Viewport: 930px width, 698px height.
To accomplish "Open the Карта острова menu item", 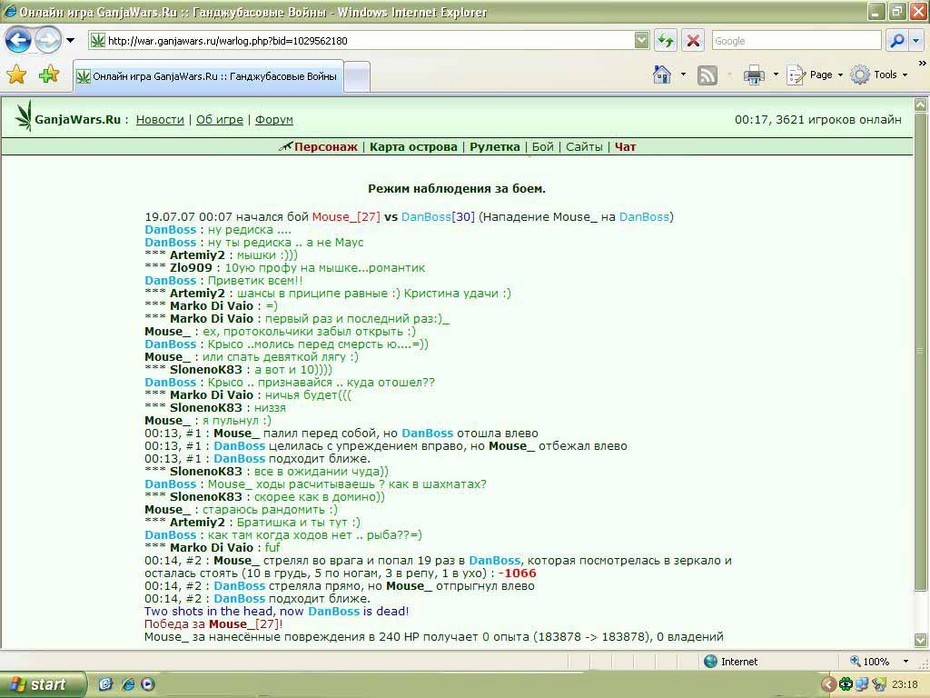I will [x=413, y=146].
